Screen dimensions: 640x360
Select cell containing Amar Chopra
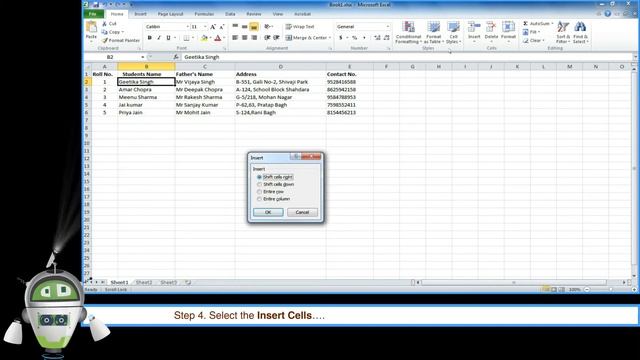pyautogui.click(x=146, y=90)
